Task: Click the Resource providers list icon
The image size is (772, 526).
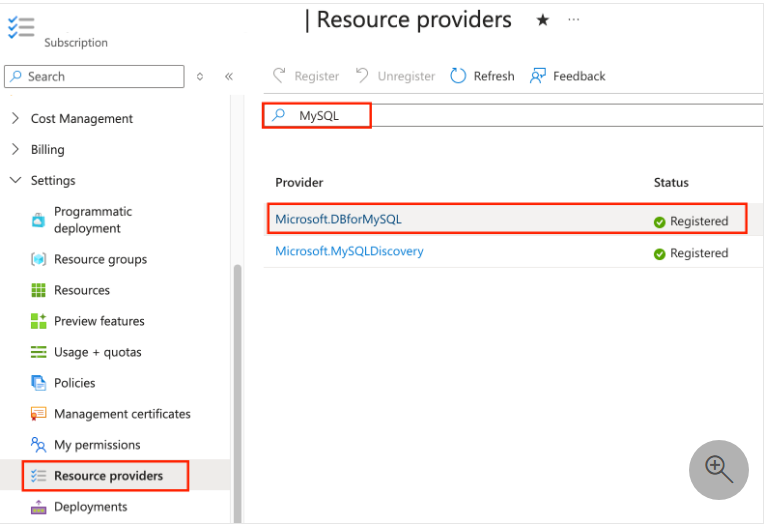Action: coord(38,476)
